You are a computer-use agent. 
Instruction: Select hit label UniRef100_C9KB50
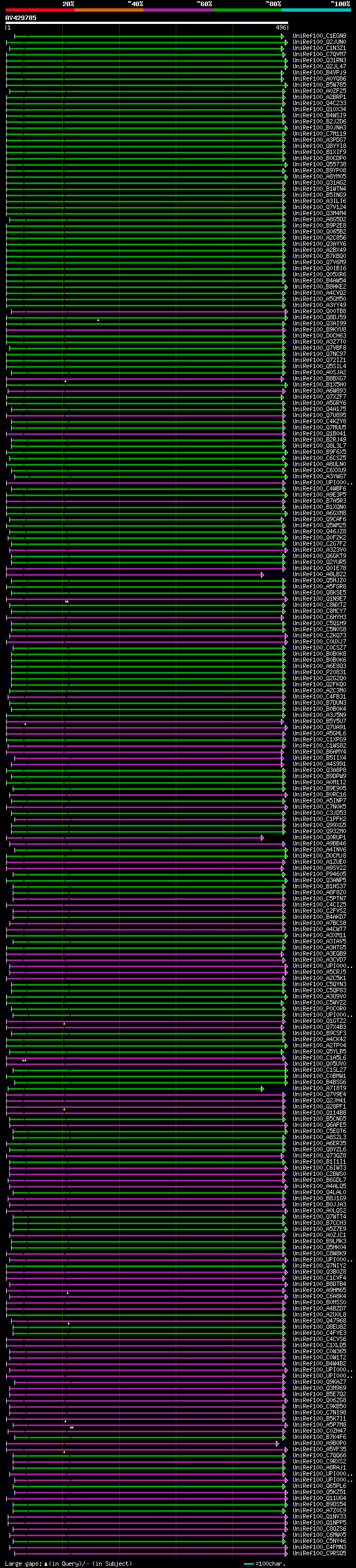[x=319, y=1406]
